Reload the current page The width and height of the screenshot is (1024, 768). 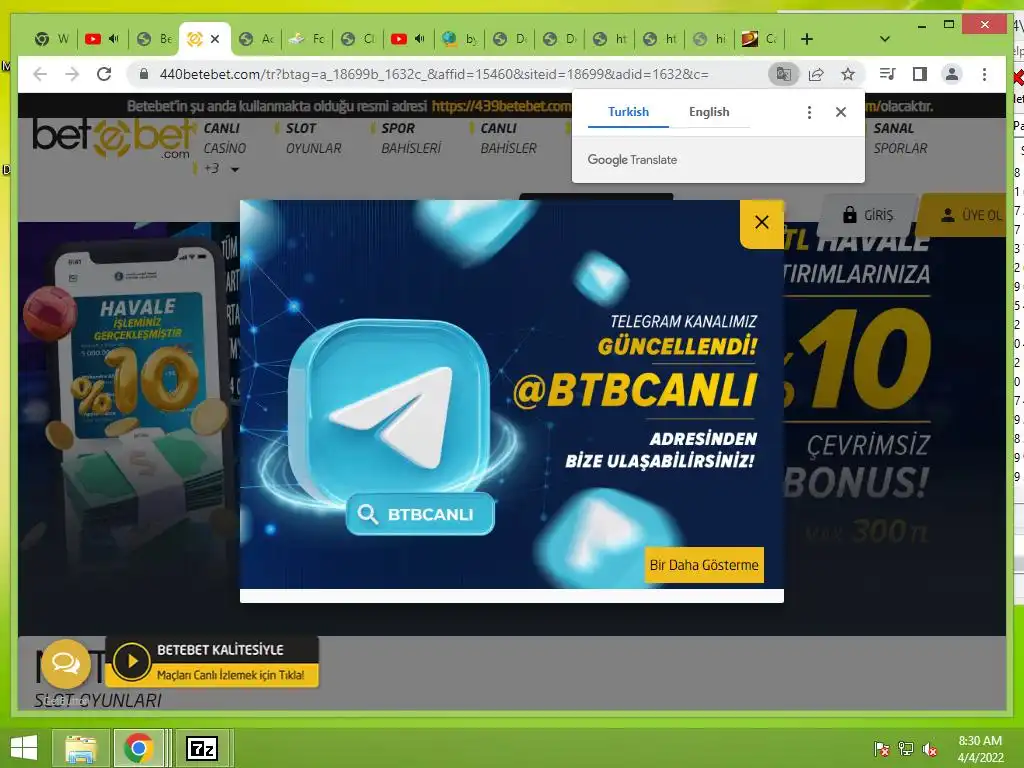tap(104, 74)
